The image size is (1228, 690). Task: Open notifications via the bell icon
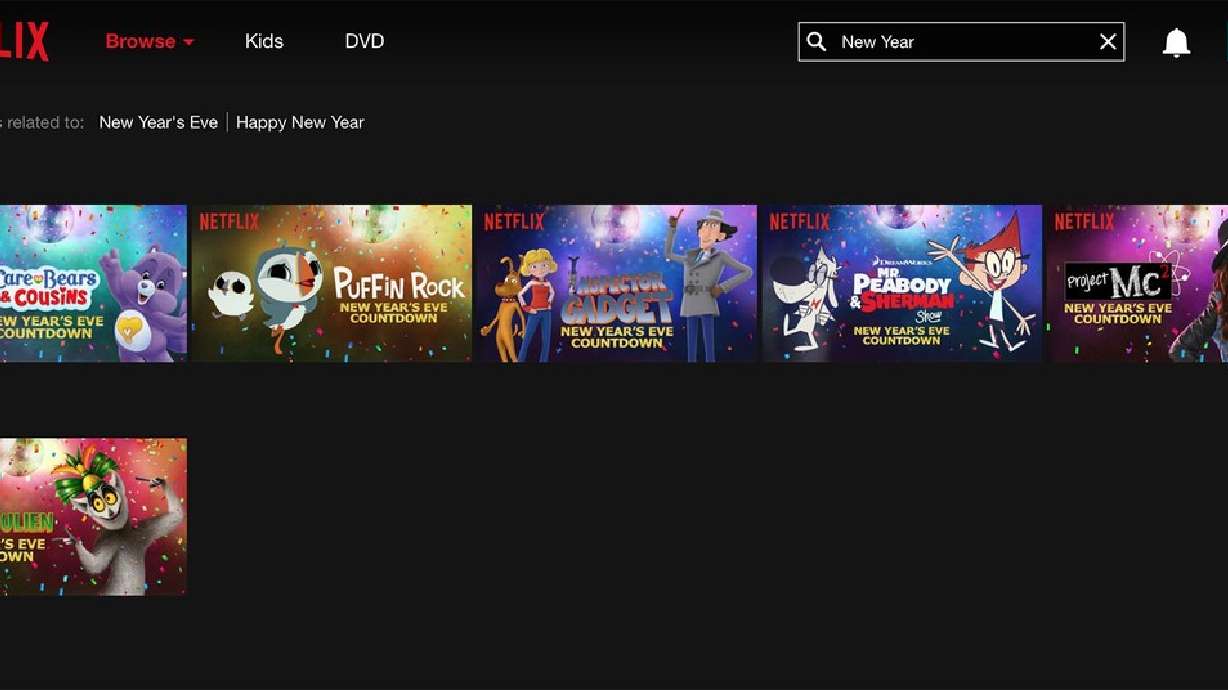click(x=1176, y=41)
